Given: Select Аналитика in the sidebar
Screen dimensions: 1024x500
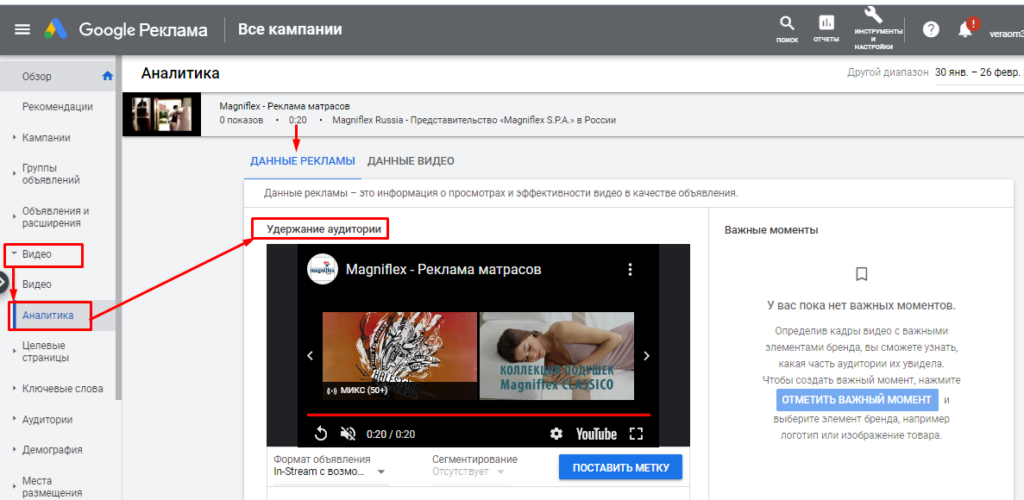Looking at the screenshot, I should click(48, 315).
